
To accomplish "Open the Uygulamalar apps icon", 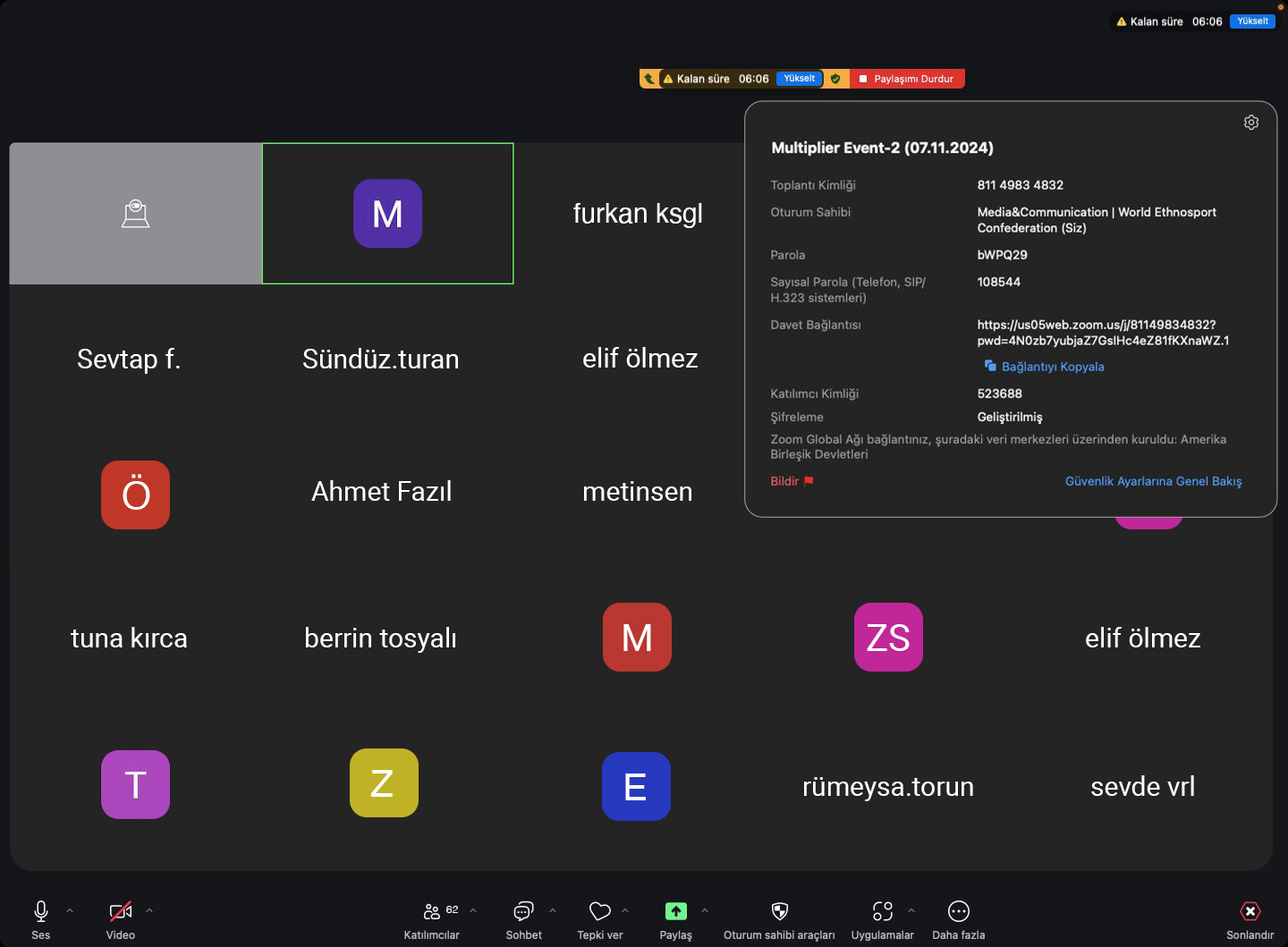I will (x=882, y=911).
